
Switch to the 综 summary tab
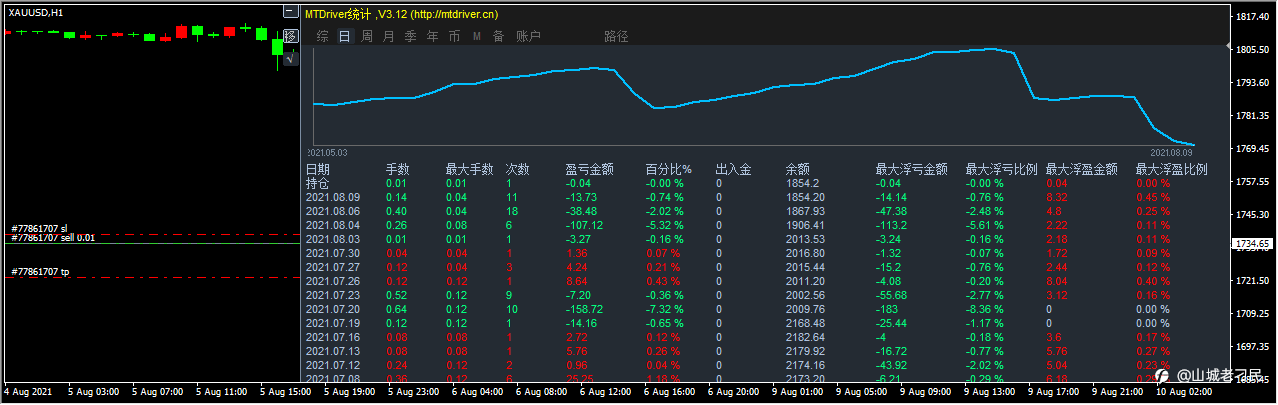click(x=322, y=36)
